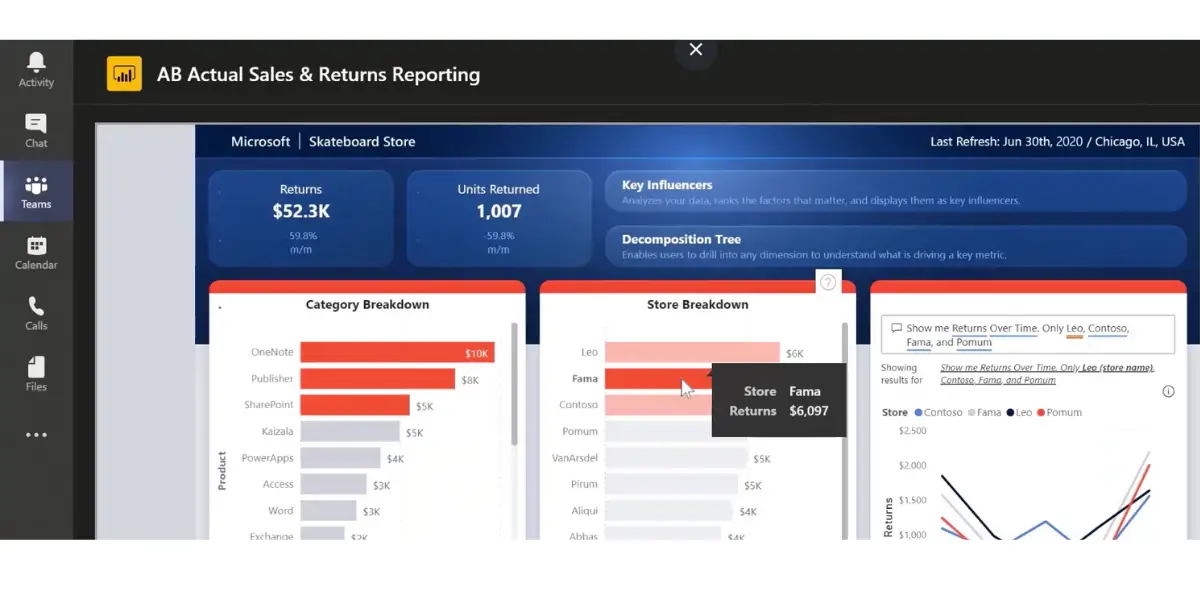Select the SharePoint bar in Category Breakdown
The image size is (1200, 600).
click(x=355, y=405)
